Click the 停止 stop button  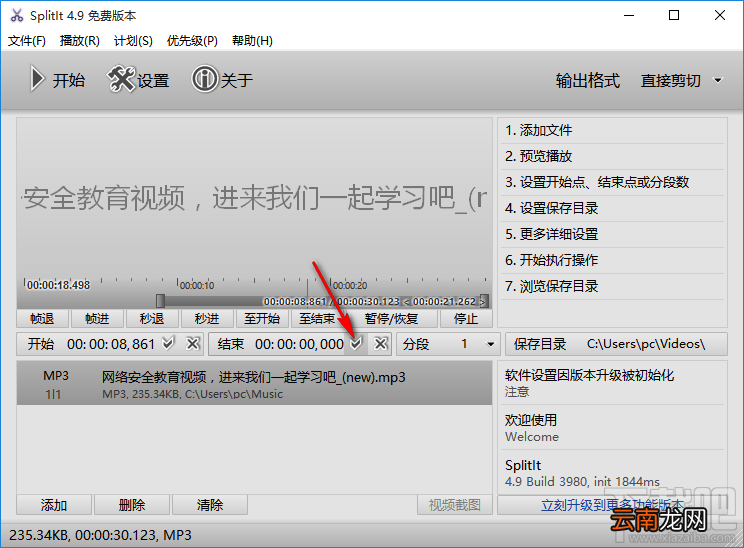466,318
